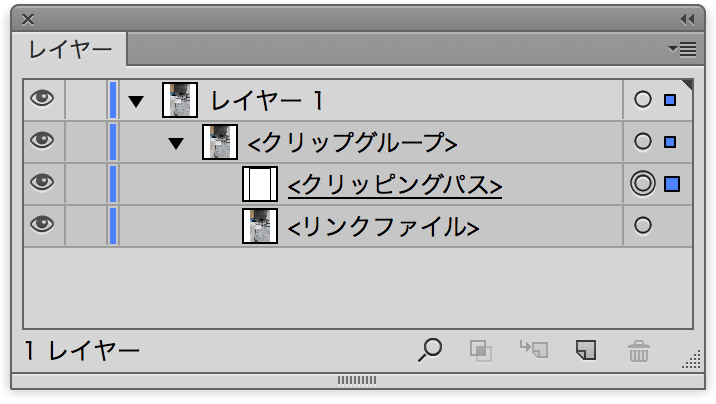Toggle visibility of クリップグループ row
Viewport: 716px width, 404px height.
pos(42,141)
